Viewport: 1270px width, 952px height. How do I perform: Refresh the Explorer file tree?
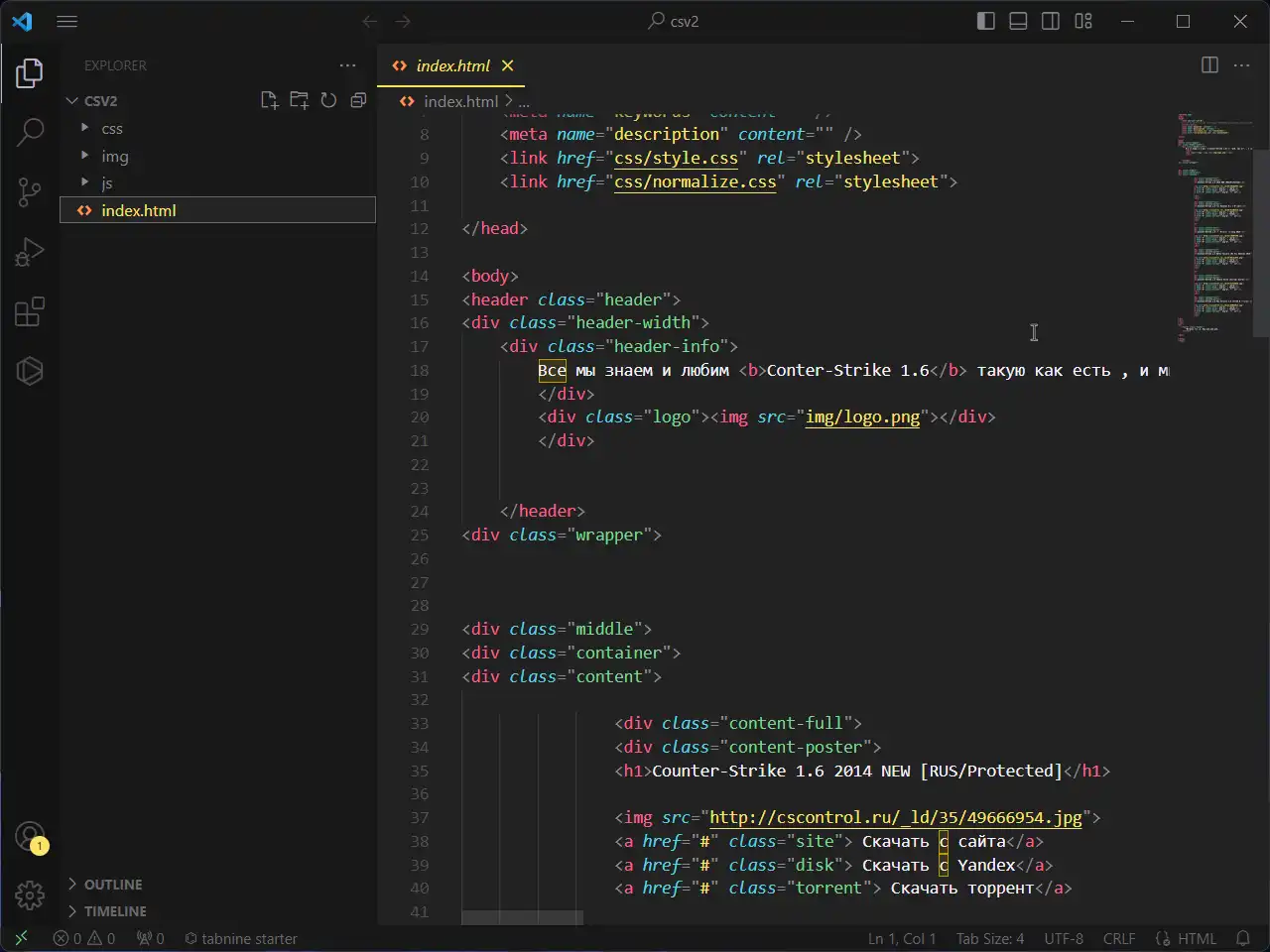[x=328, y=100]
